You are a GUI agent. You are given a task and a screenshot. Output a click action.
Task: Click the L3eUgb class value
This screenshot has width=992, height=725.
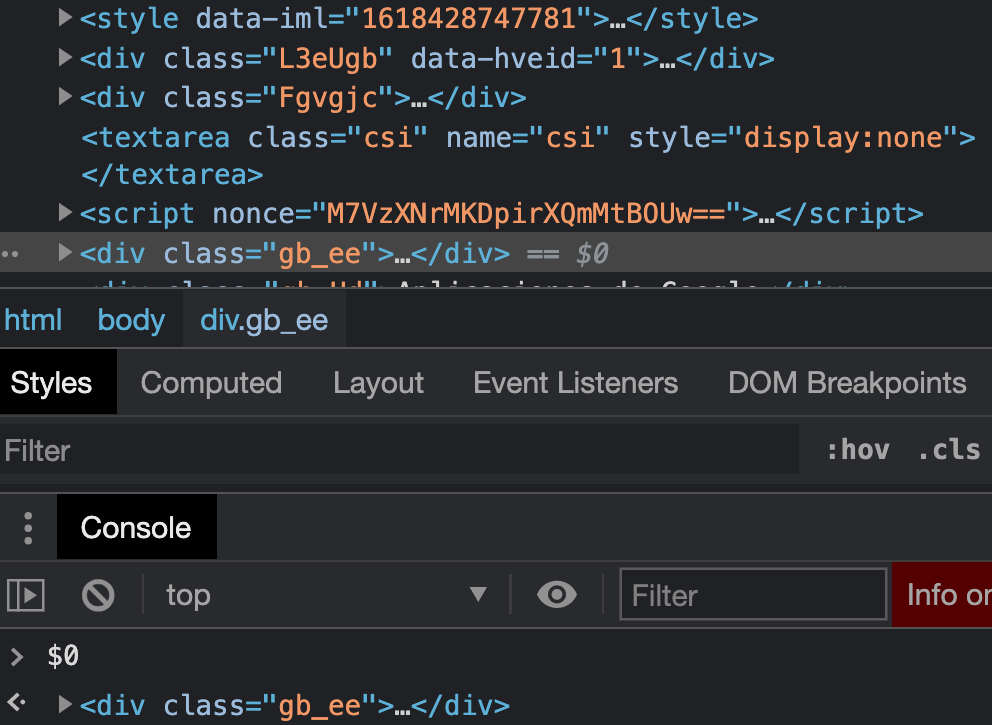tap(328, 59)
